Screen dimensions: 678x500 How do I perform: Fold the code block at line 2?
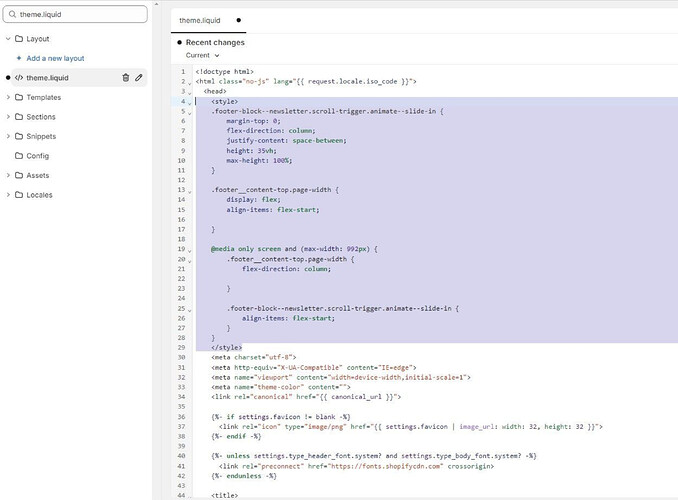click(189, 82)
